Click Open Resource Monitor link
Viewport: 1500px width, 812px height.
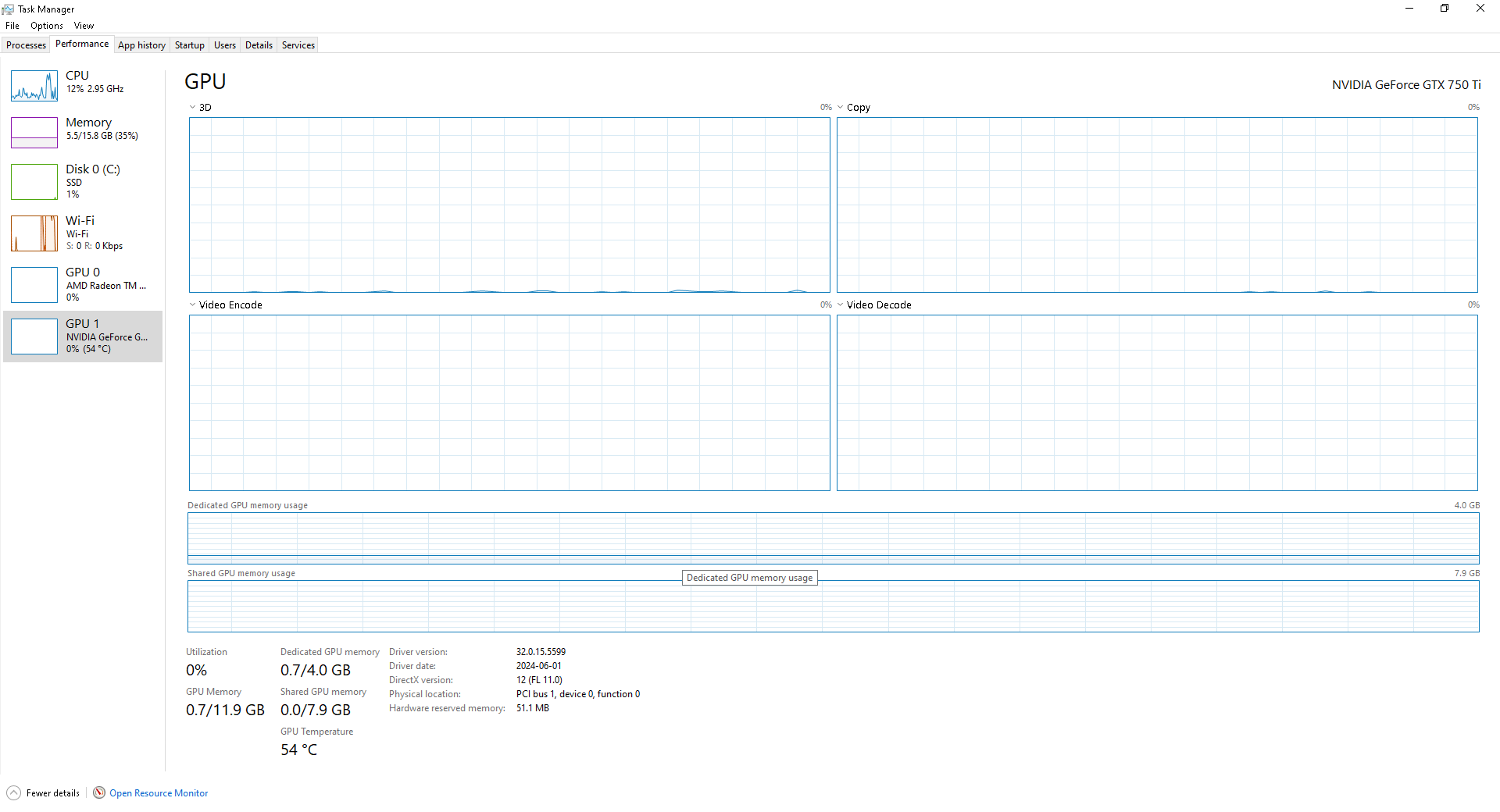[x=159, y=793]
